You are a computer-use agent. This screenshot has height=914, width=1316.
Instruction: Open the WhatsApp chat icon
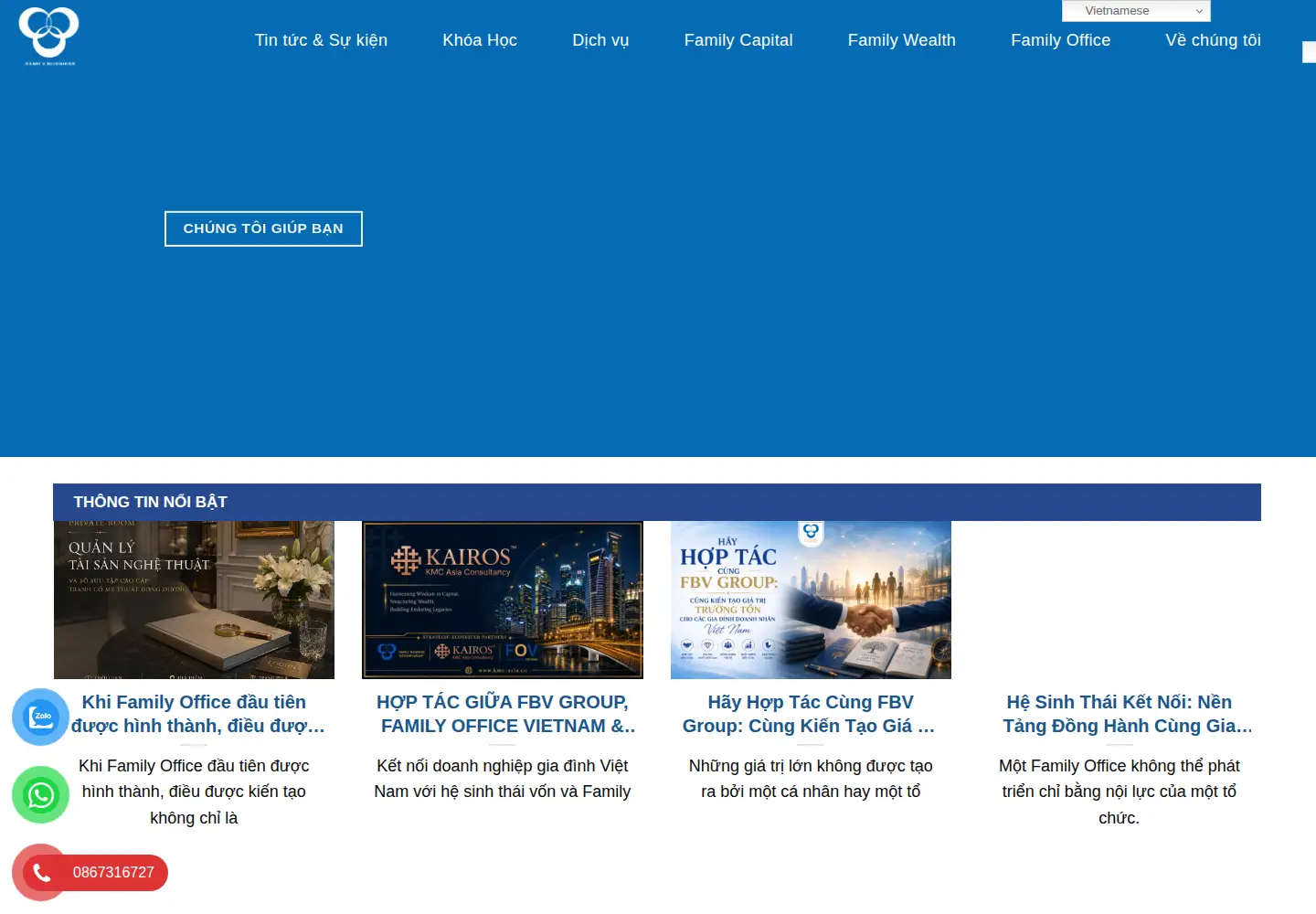tap(41, 795)
